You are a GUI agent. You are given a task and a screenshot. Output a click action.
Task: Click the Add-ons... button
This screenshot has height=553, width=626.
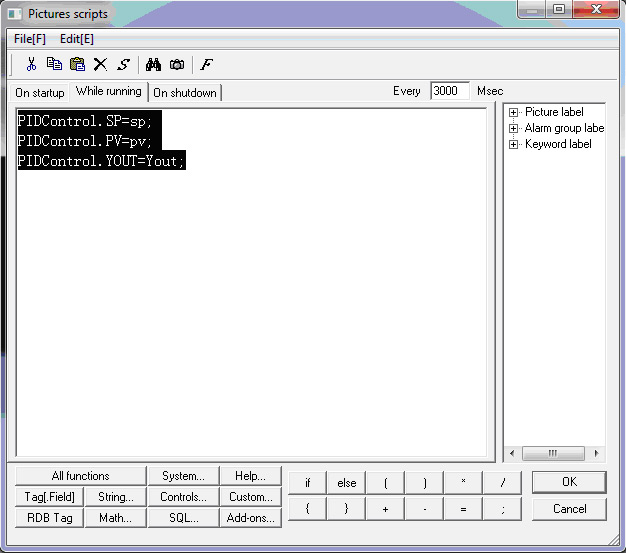click(250, 518)
